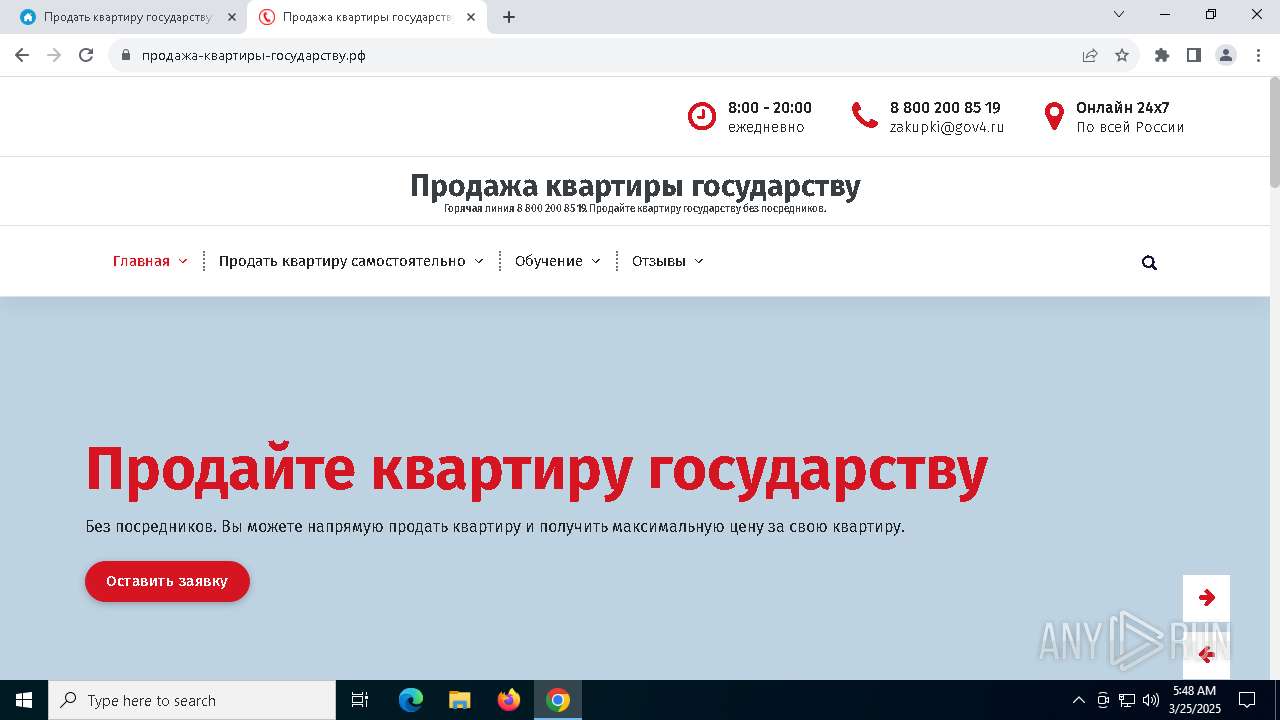Image resolution: width=1280 pixels, height=720 pixels.
Task: Click the site search magnifier icon
Action: 1149,263
